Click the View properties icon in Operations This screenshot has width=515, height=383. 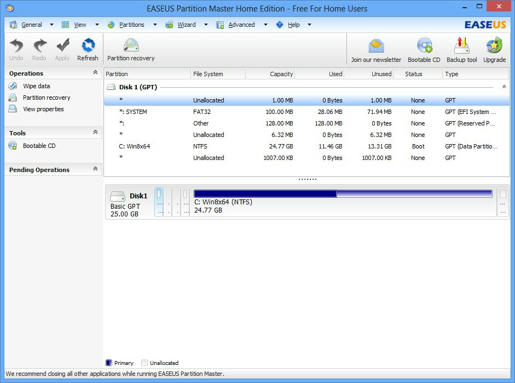click(13, 109)
